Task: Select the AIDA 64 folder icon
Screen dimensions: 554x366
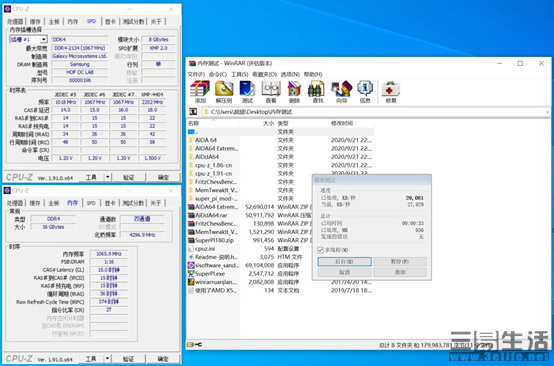Action: pyautogui.click(x=191, y=140)
